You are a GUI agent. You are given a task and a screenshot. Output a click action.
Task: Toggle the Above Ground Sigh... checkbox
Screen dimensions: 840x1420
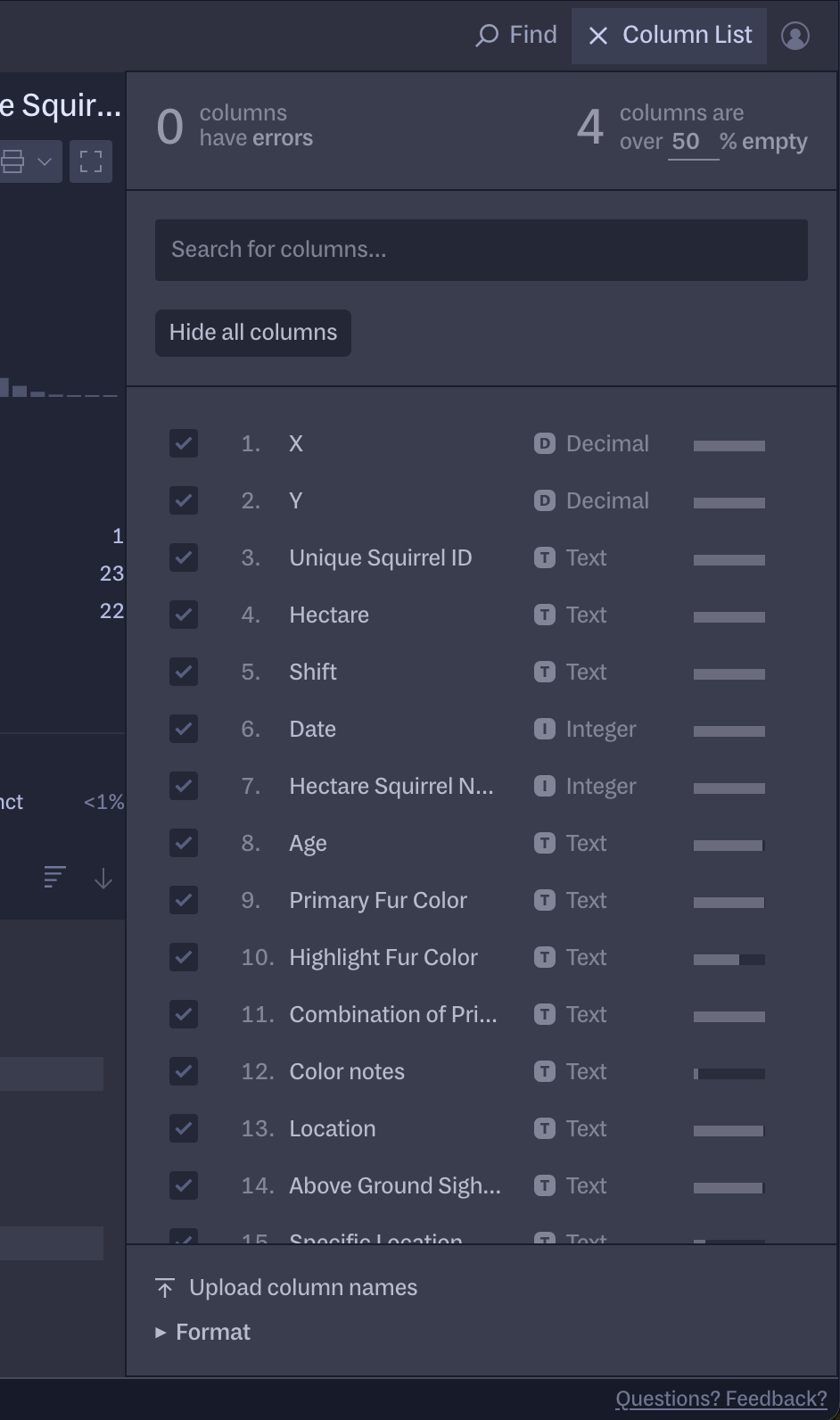(184, 1185)
